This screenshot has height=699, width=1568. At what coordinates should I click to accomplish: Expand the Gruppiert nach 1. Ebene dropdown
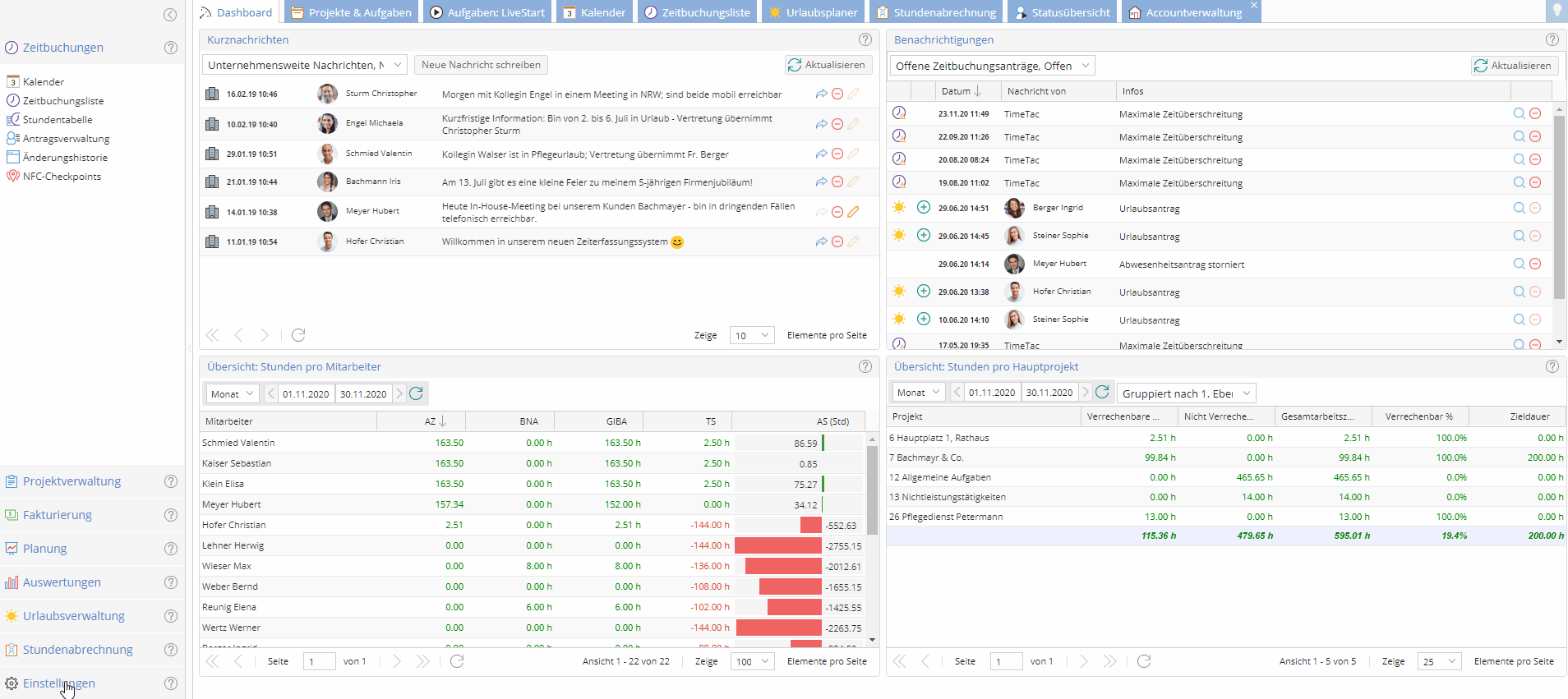coord(1186,393)
